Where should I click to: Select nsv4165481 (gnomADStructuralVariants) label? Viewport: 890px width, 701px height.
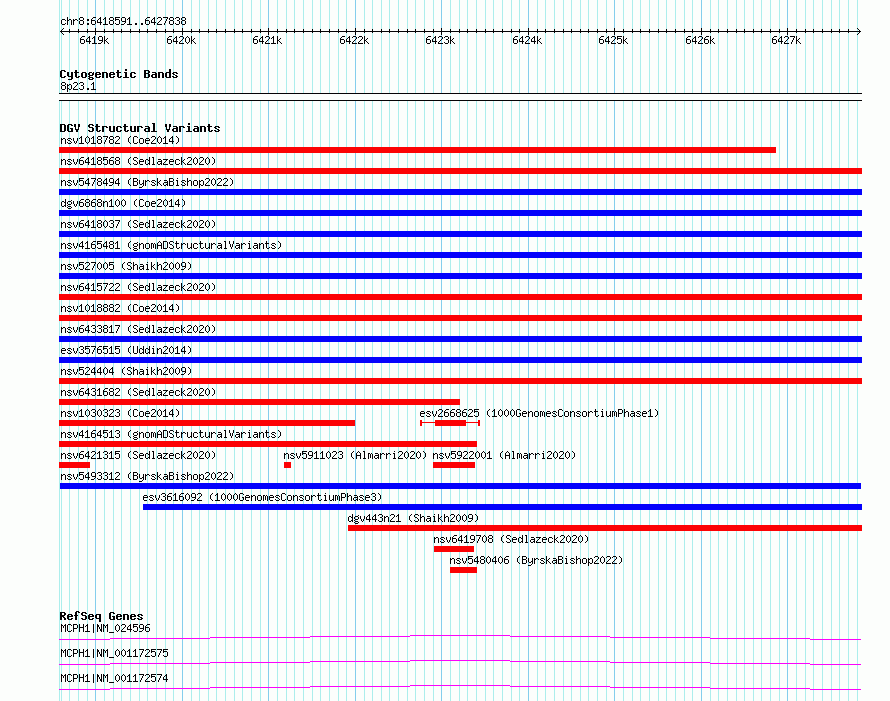171,245
